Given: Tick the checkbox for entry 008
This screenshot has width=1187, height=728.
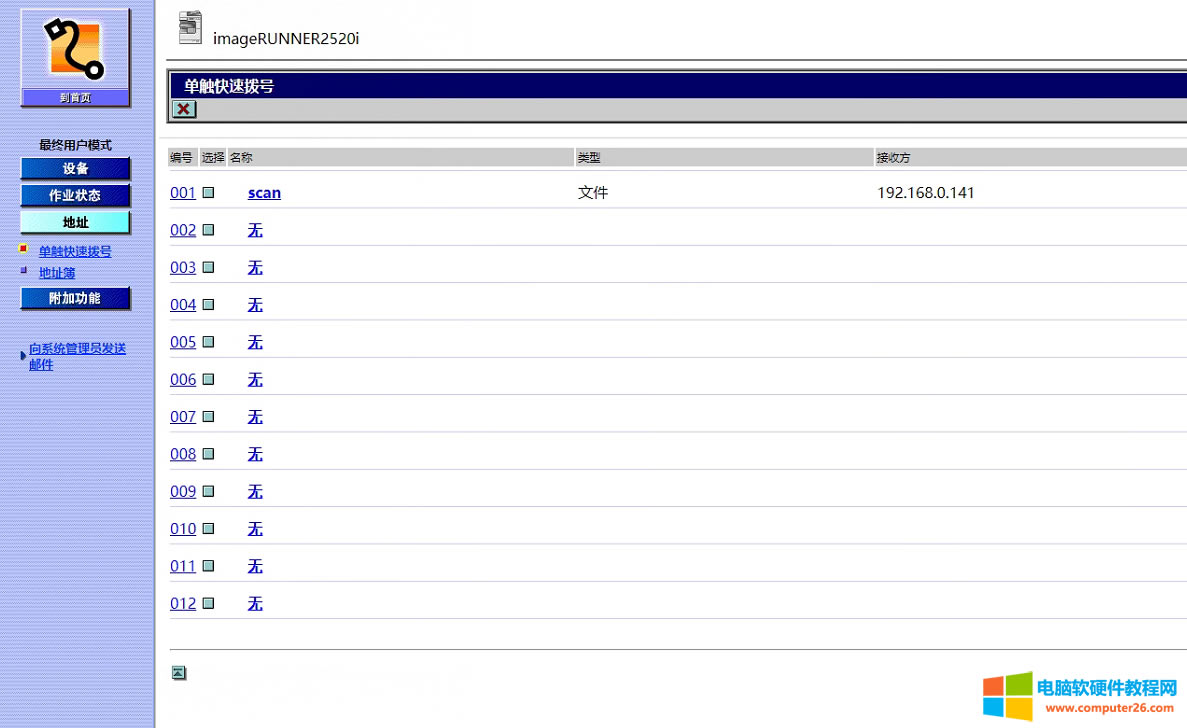Looking at the screenshot, I should point(208,454).
